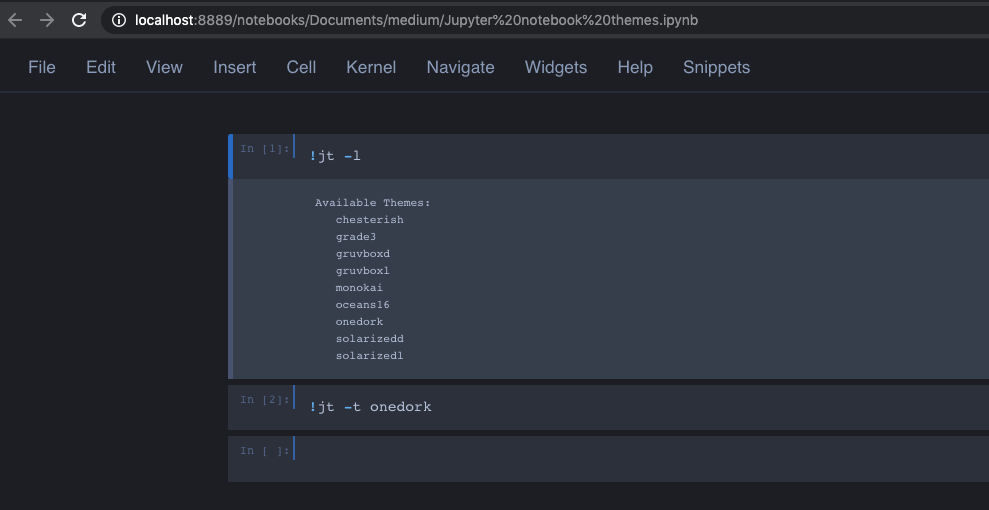Open the Kernel menu
The height and width of the screenshot is (510, 989).
(x=371, y=67)
